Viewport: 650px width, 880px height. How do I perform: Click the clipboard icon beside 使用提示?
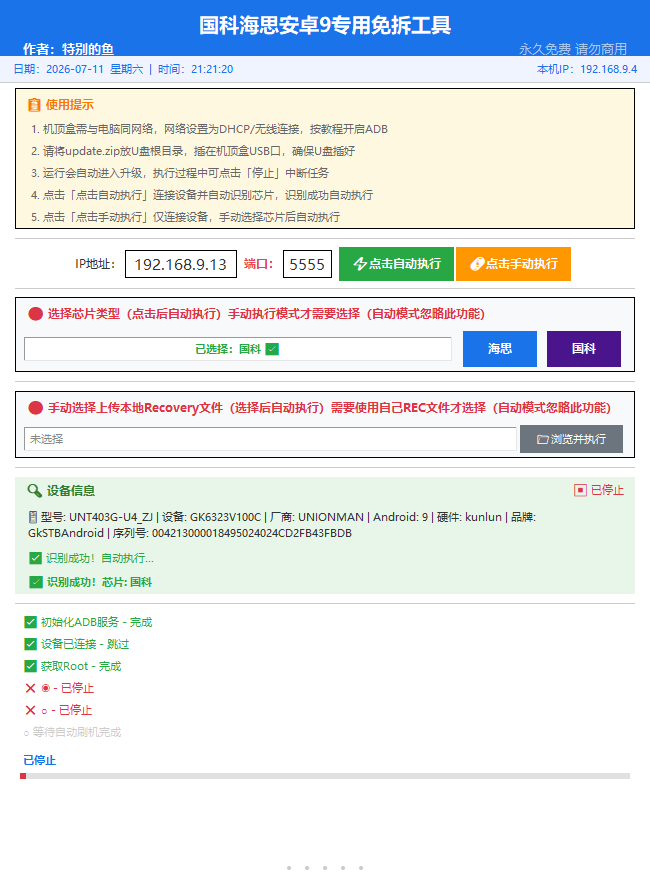[34, 105]
